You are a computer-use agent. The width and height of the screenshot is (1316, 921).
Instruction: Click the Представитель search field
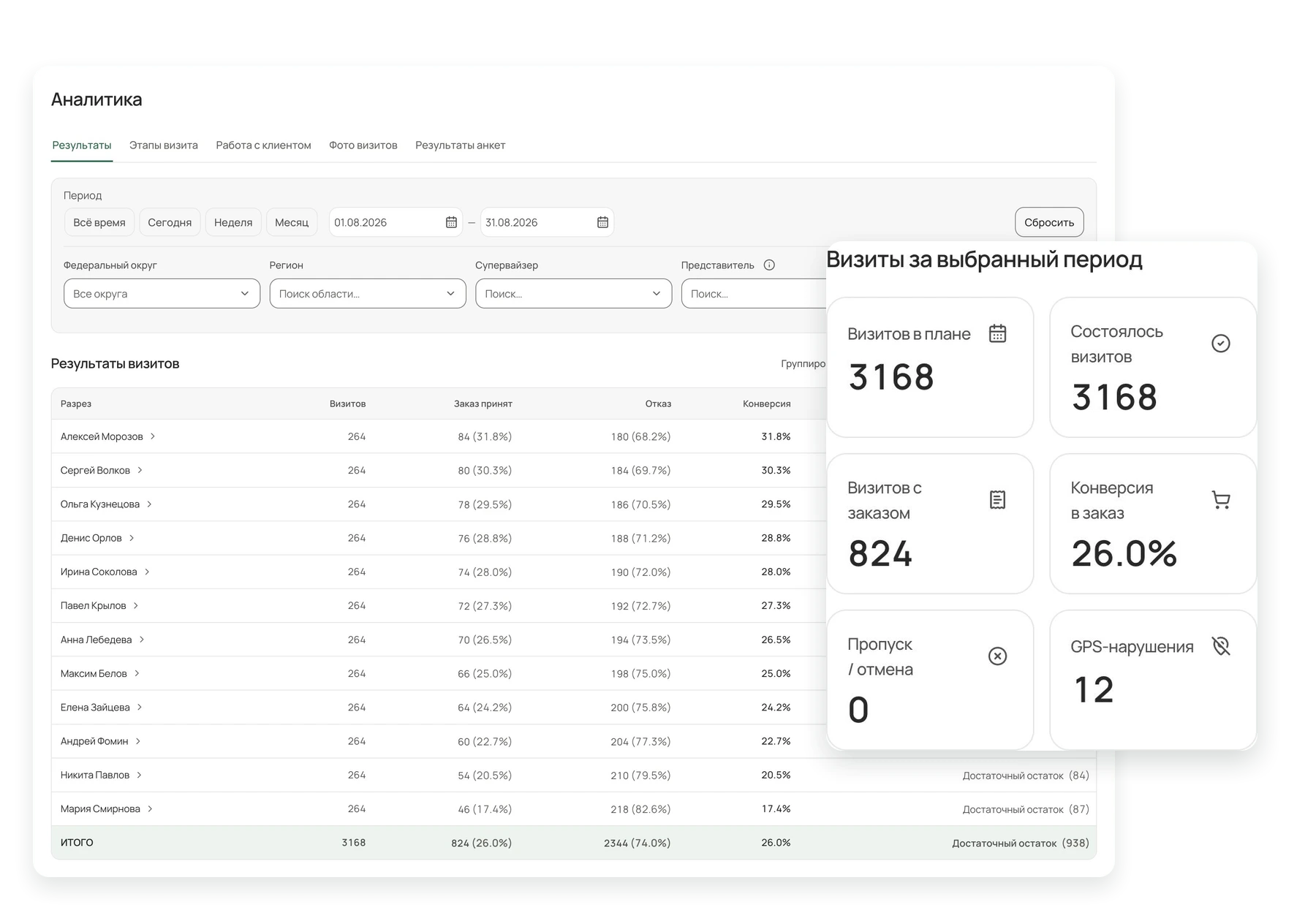click(754, 294)
